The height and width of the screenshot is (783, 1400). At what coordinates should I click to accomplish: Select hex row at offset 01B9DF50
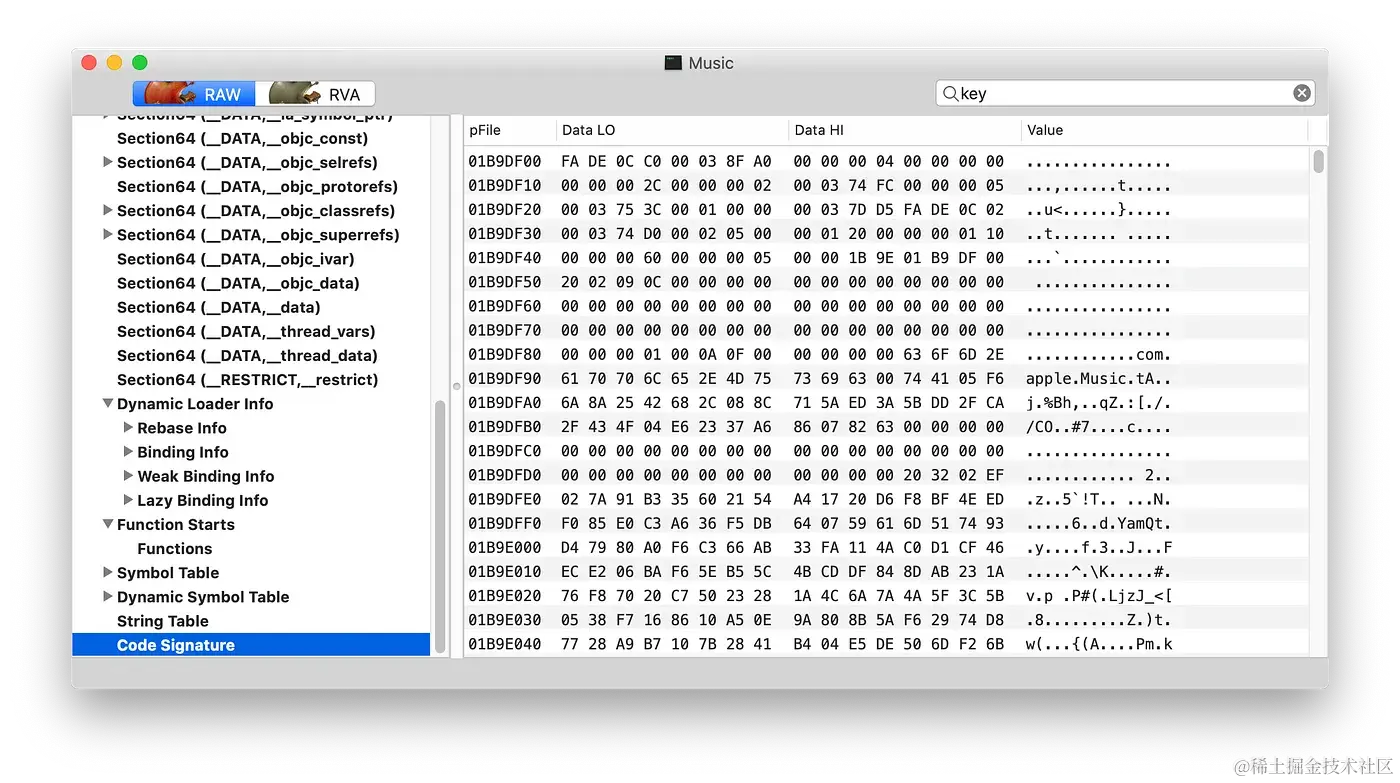(887, 282)
